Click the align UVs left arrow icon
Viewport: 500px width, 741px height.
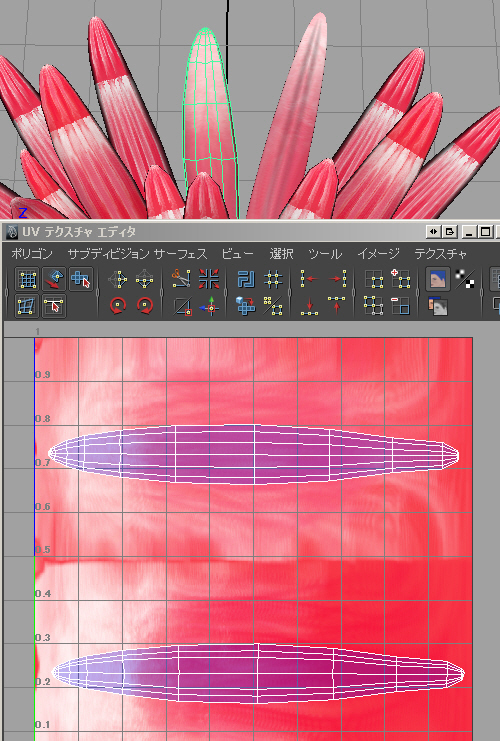pyautogui.click(x=310, y=279)
